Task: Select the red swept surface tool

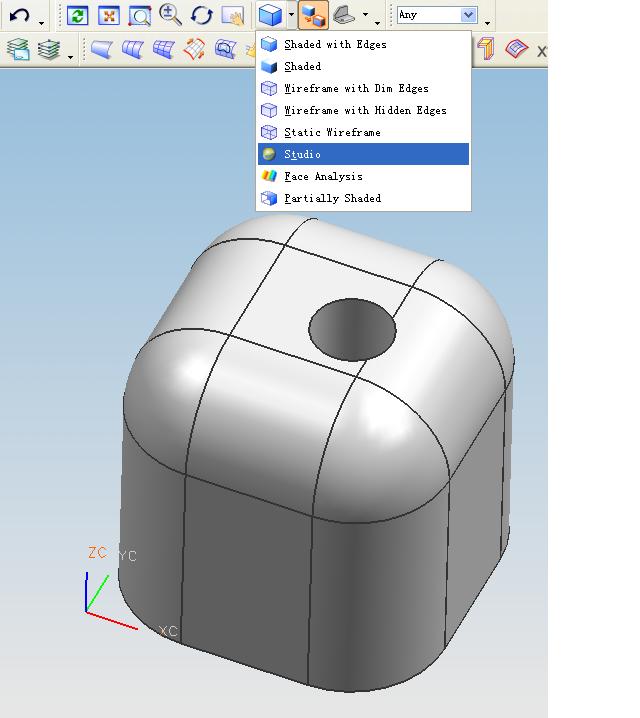Action: pyautogui.click(x=194, y=49)
